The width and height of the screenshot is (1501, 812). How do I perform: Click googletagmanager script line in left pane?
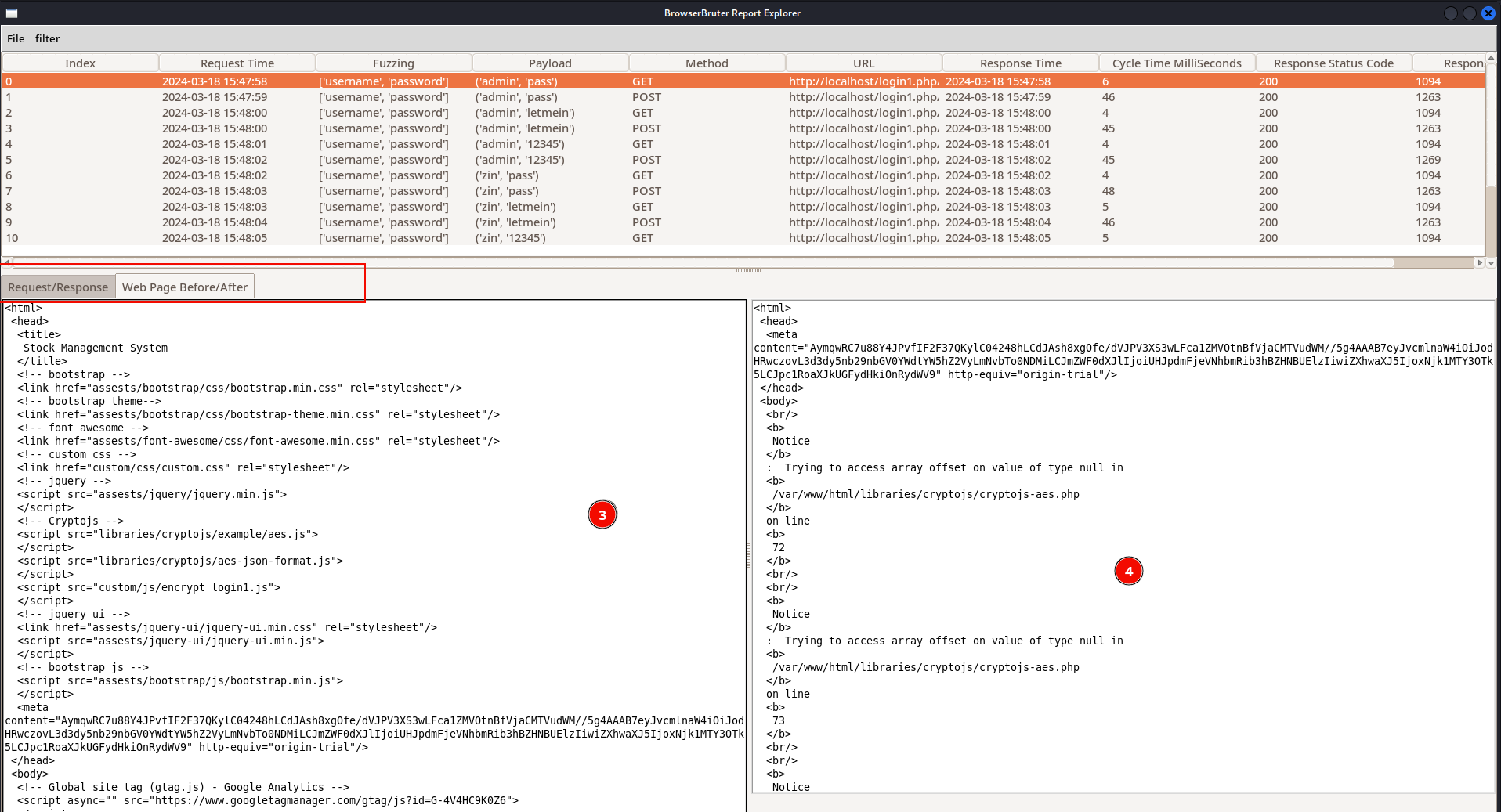pyautogui.click(x=268, y=800)
